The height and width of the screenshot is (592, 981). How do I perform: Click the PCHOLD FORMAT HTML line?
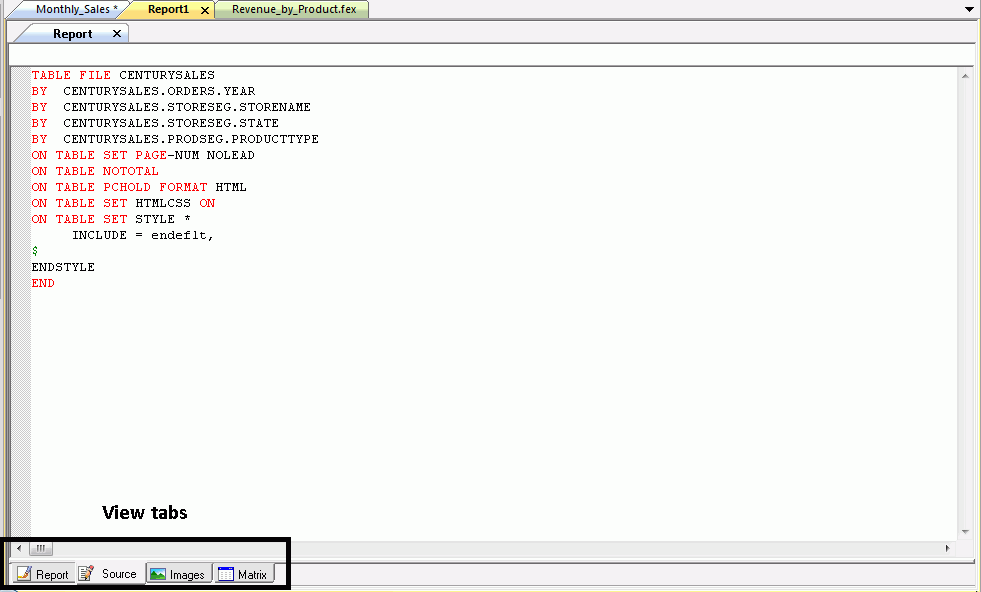[x=139, y=187]
